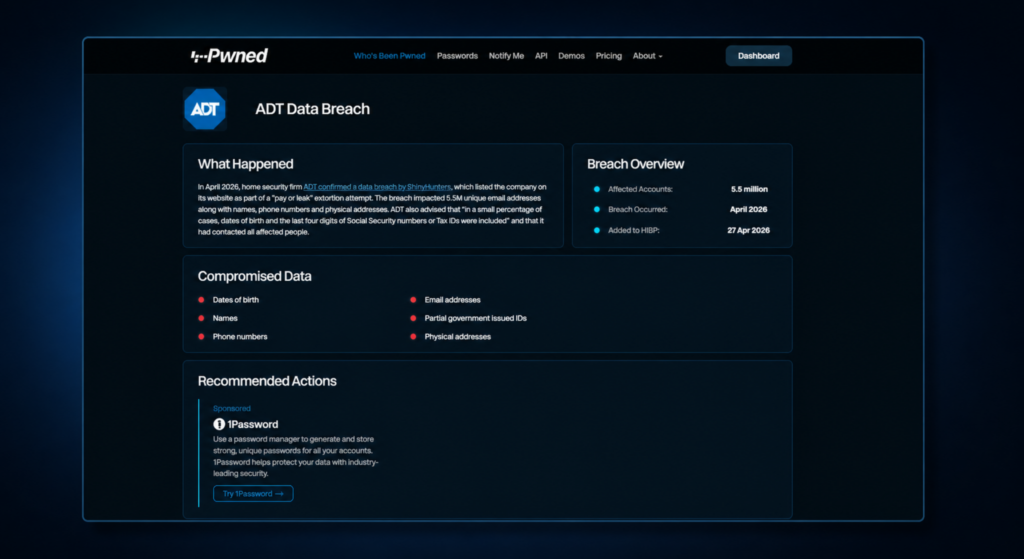Open the ADT confirmed a data breach link
Screen dimensions: 1024x559
pos(377,187)
